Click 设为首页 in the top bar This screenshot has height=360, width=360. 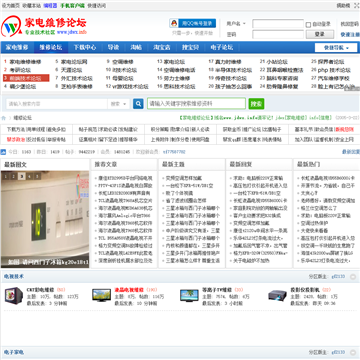[11, 6]
